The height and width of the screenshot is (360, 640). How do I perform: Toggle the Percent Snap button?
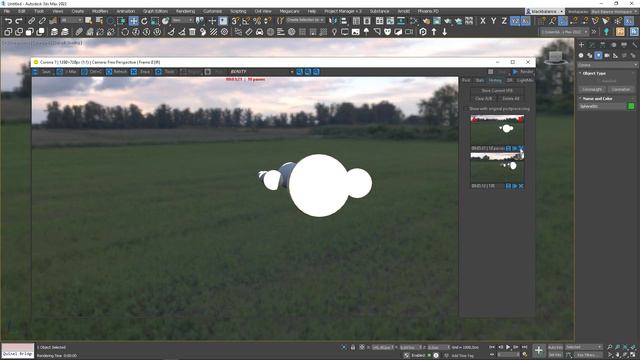[257, 21]
